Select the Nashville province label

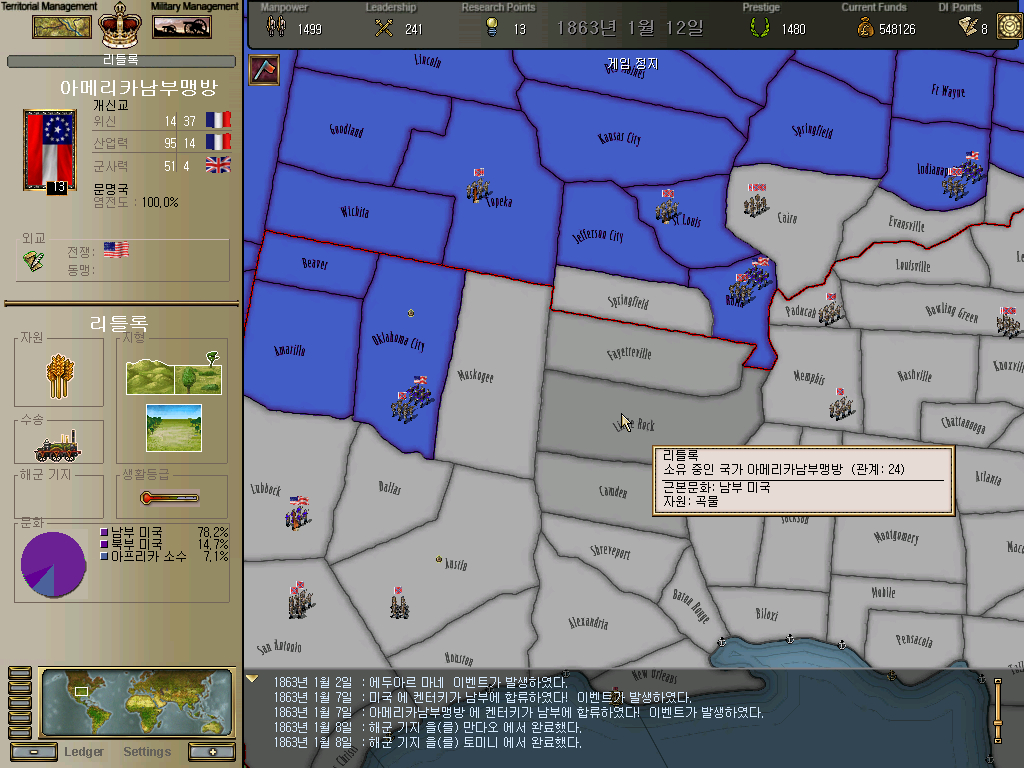coord(914,375)
